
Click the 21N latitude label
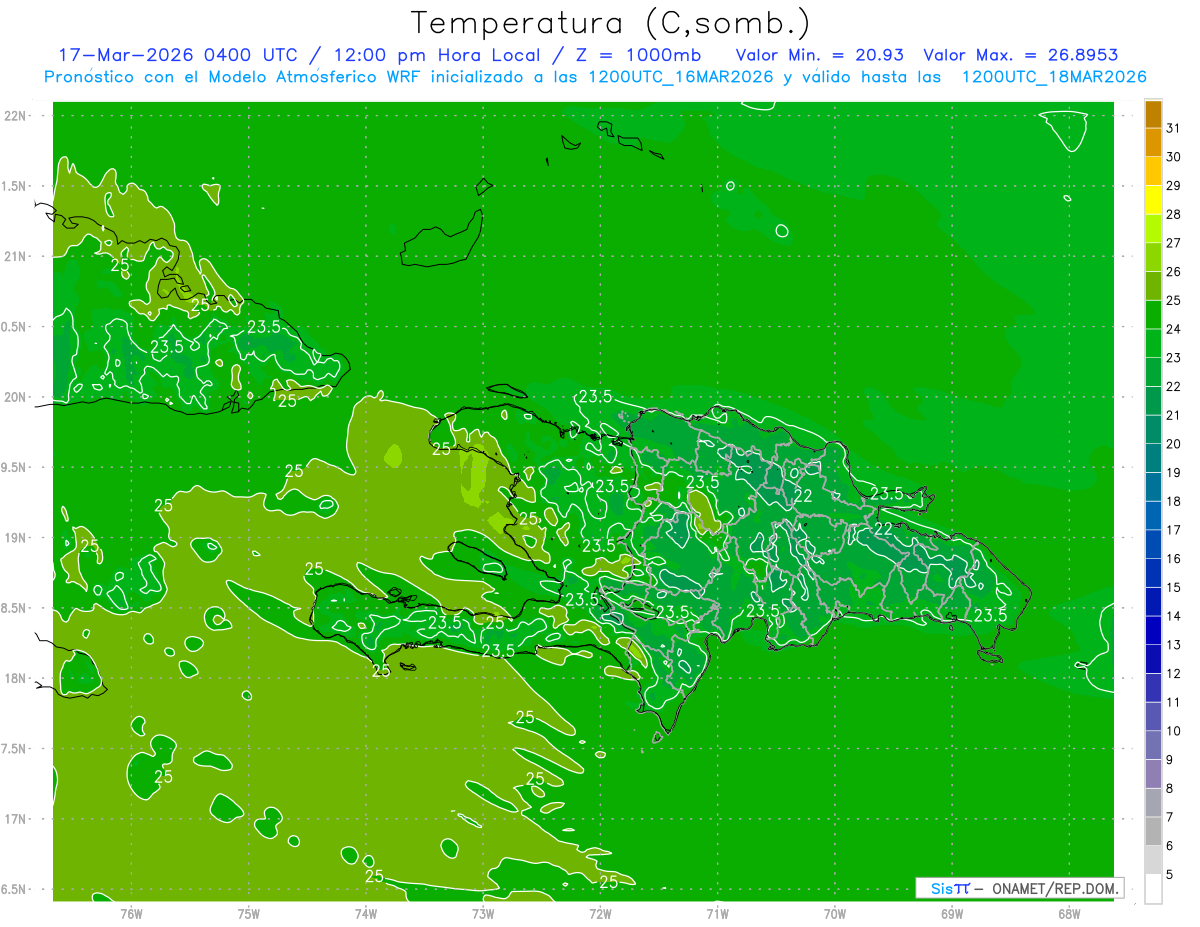pyautogui.click(x=15, y=257)
